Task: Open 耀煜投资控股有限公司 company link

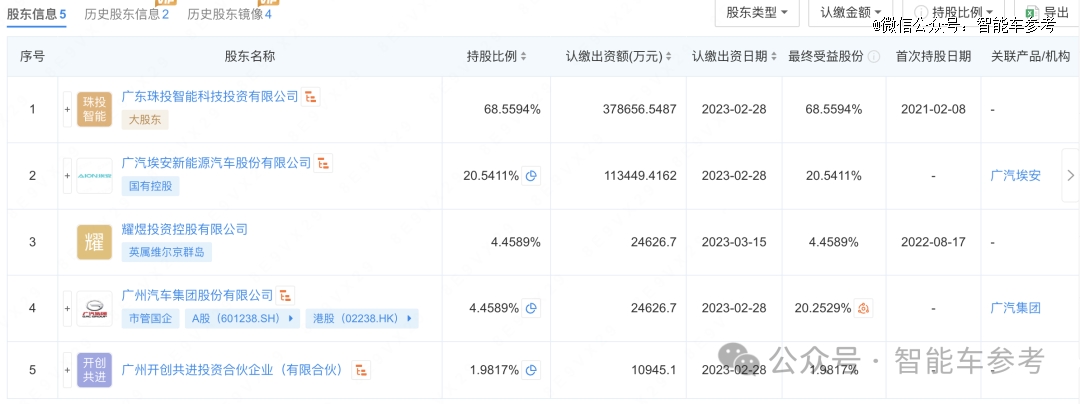Action: coord(184,229)
